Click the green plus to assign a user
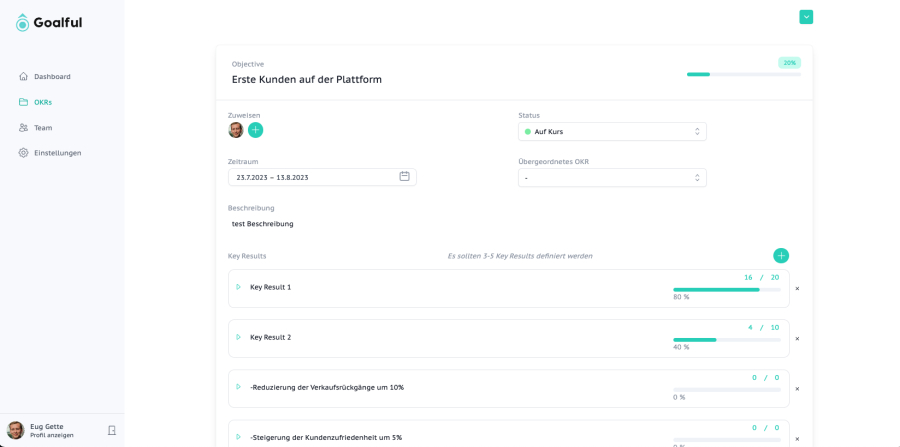This screenshot has height=447, width=900. [x=255, y=130]
